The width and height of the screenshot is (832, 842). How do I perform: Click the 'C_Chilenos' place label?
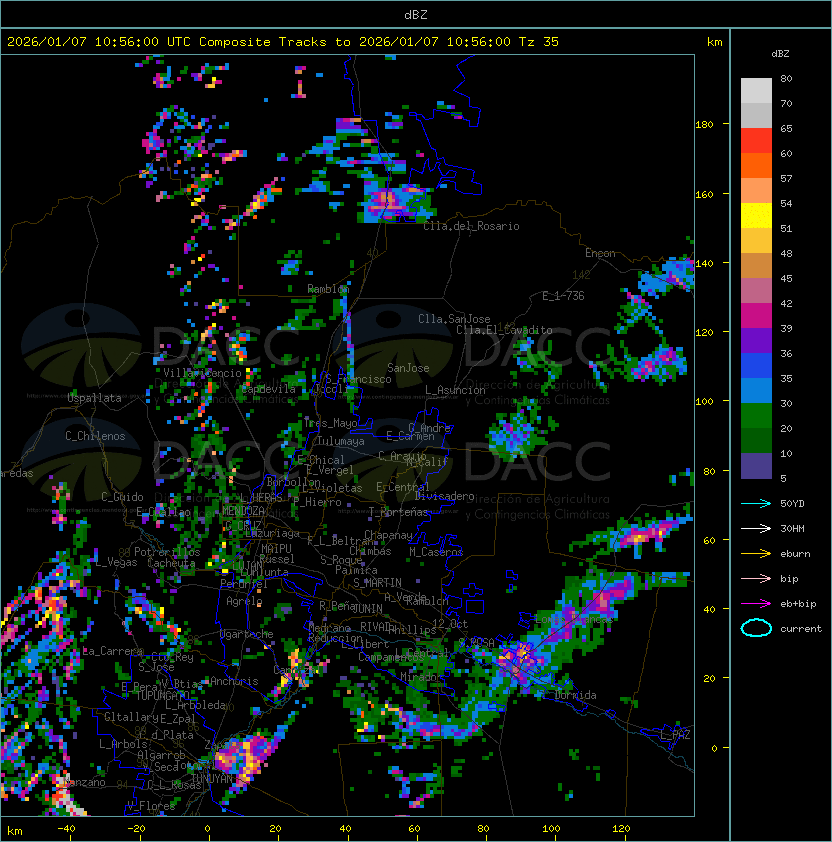pyautogui.click(x=95, y=435)
